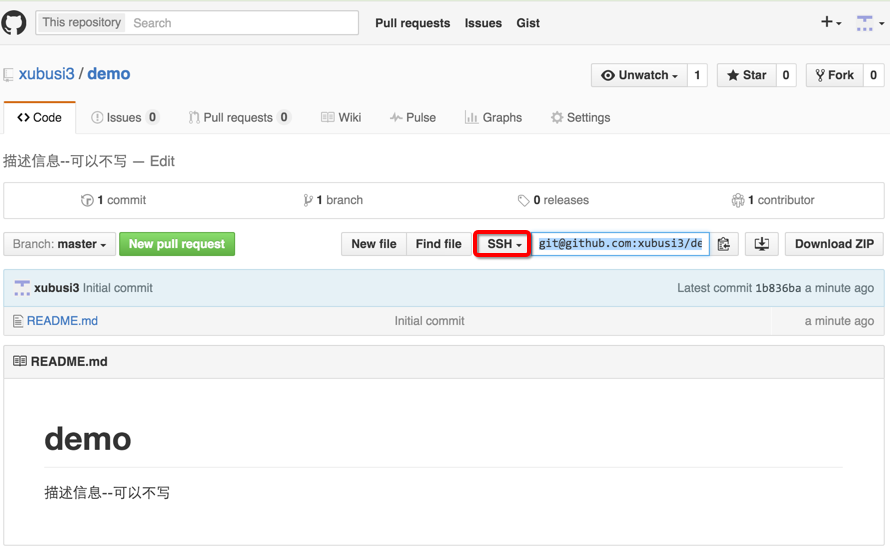Screen dimensions: 890x549
Task: Star the demo repository
Action: [x=746, y=75]
